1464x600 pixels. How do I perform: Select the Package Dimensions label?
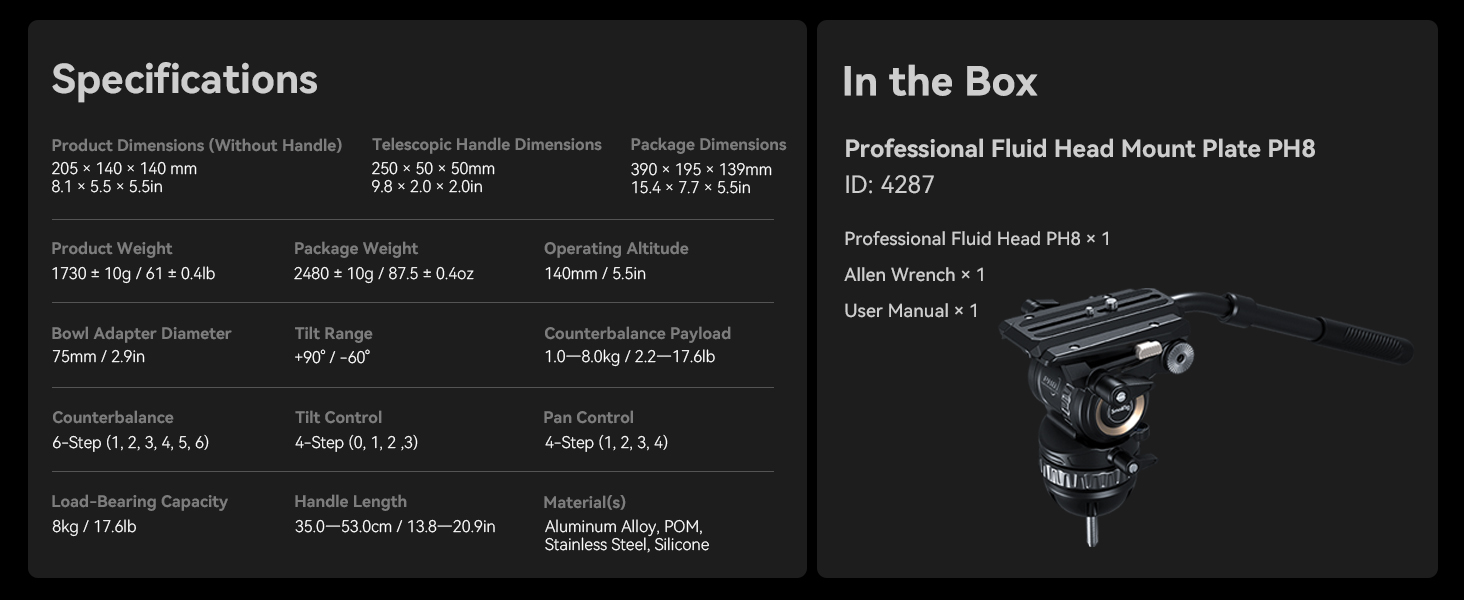[708, 145]
